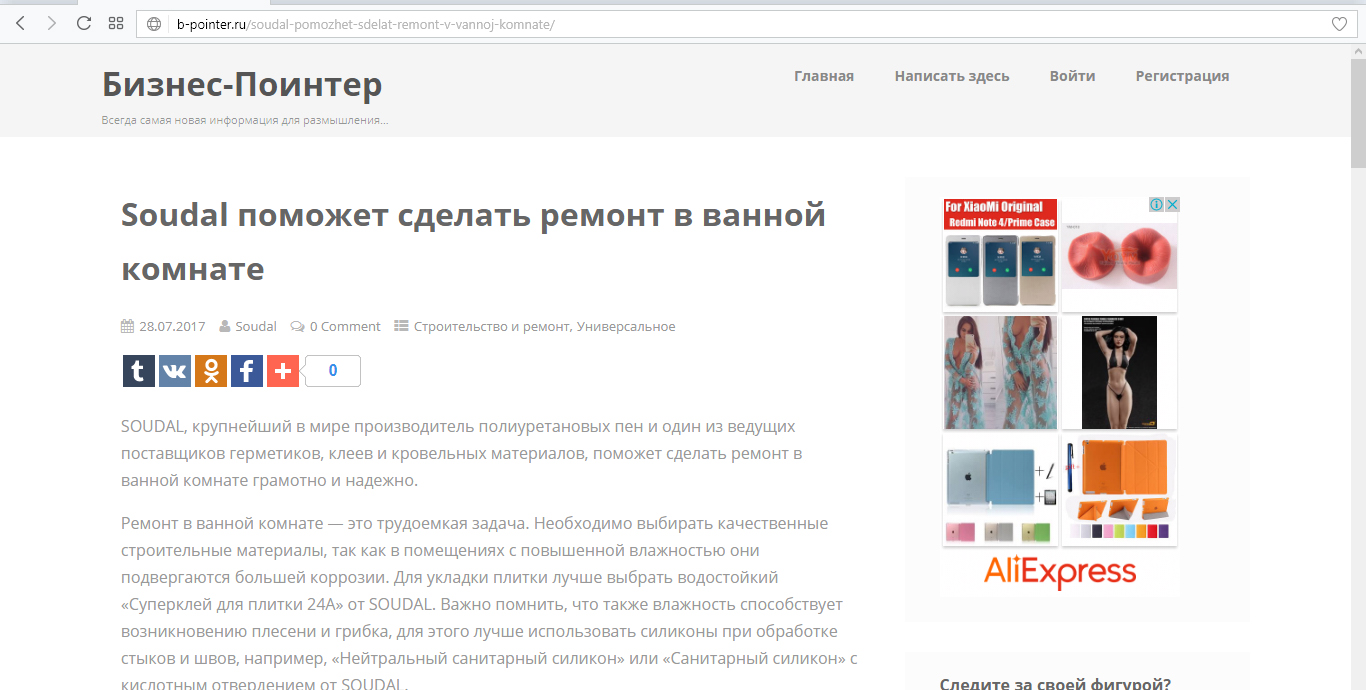Open the Универсальное category link

coord(626,326)
